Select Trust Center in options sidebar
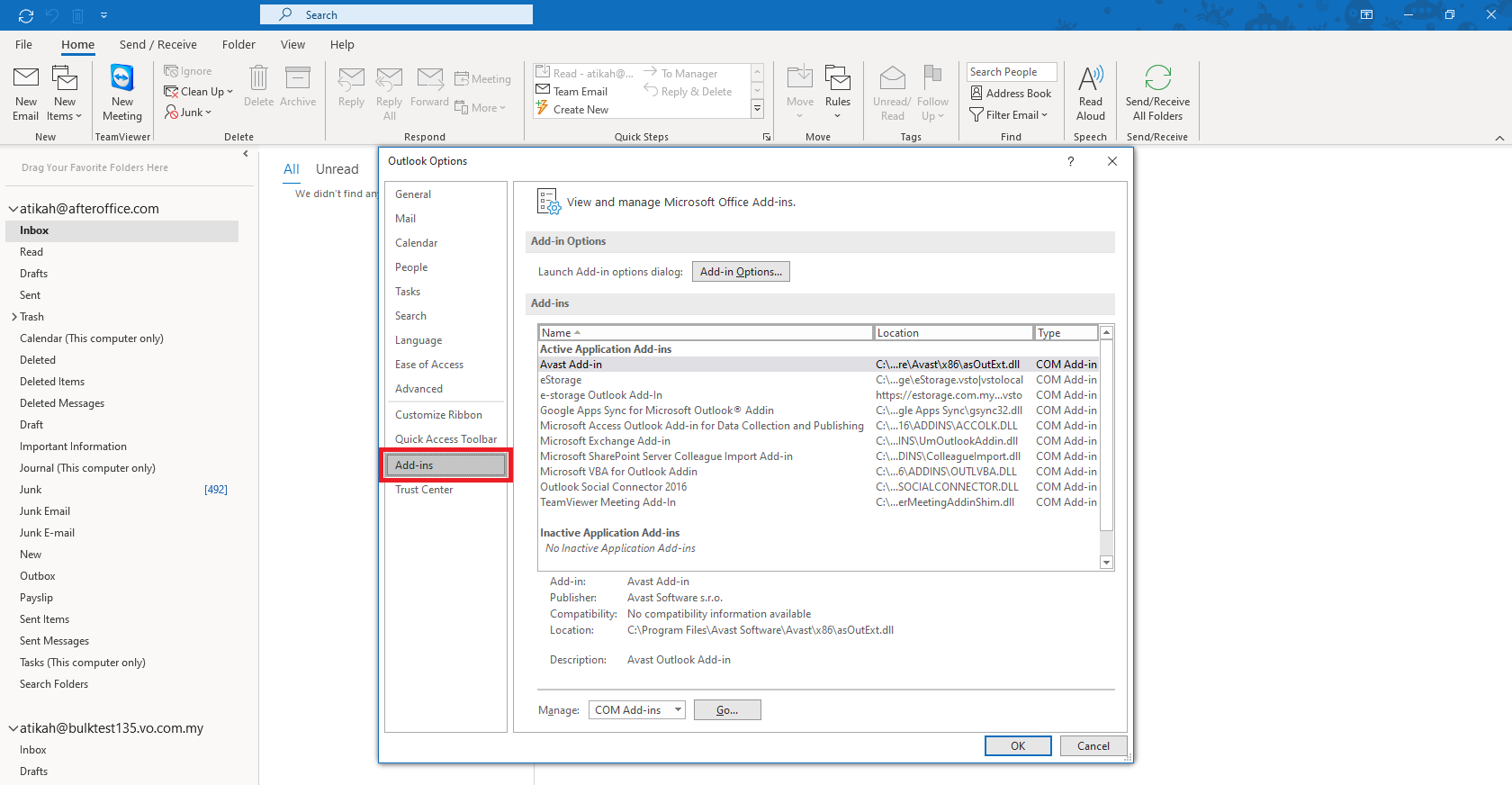1512x785 pixels. pos(424,490)
